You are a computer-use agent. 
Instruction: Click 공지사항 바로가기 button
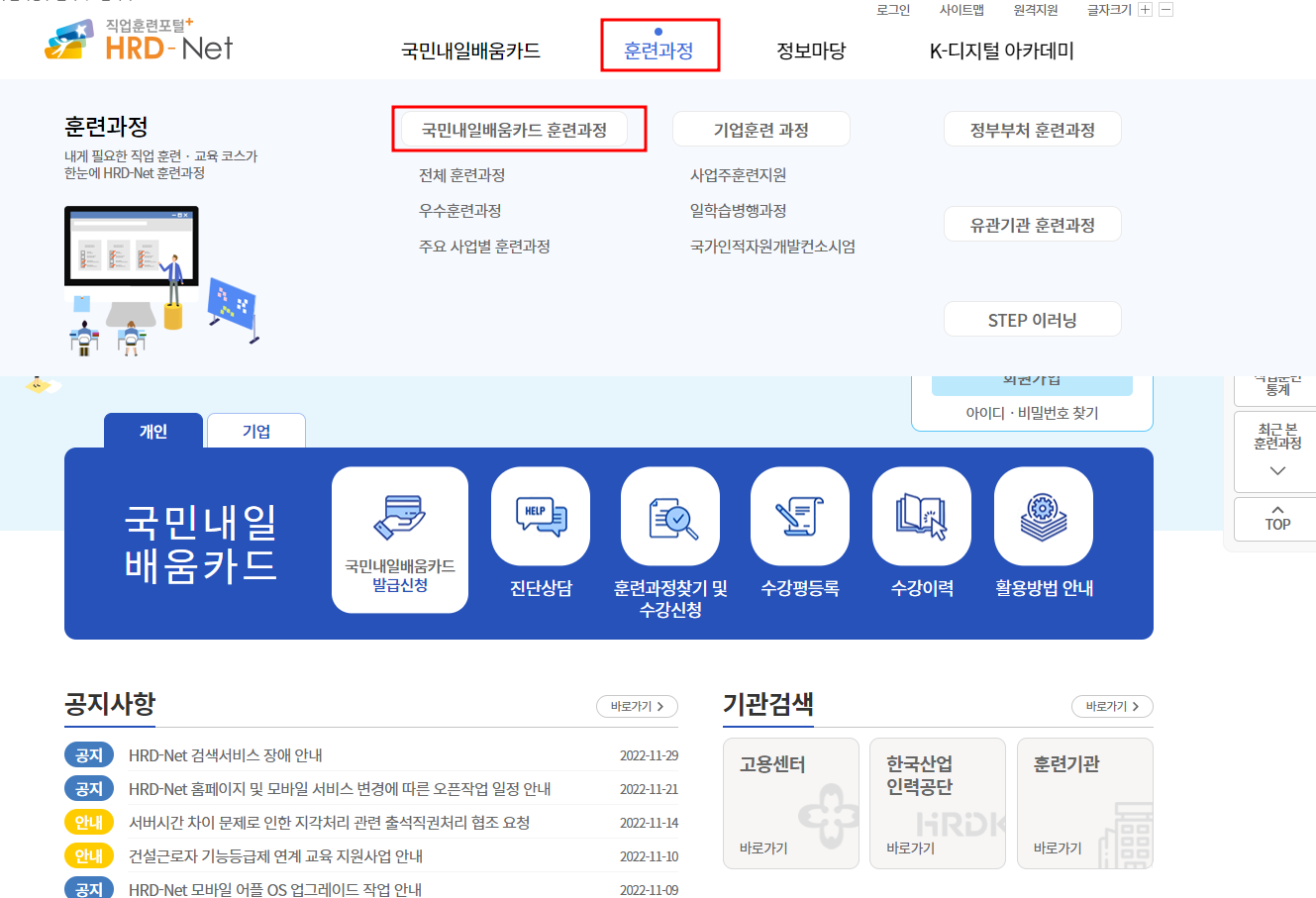pos(637,706)
